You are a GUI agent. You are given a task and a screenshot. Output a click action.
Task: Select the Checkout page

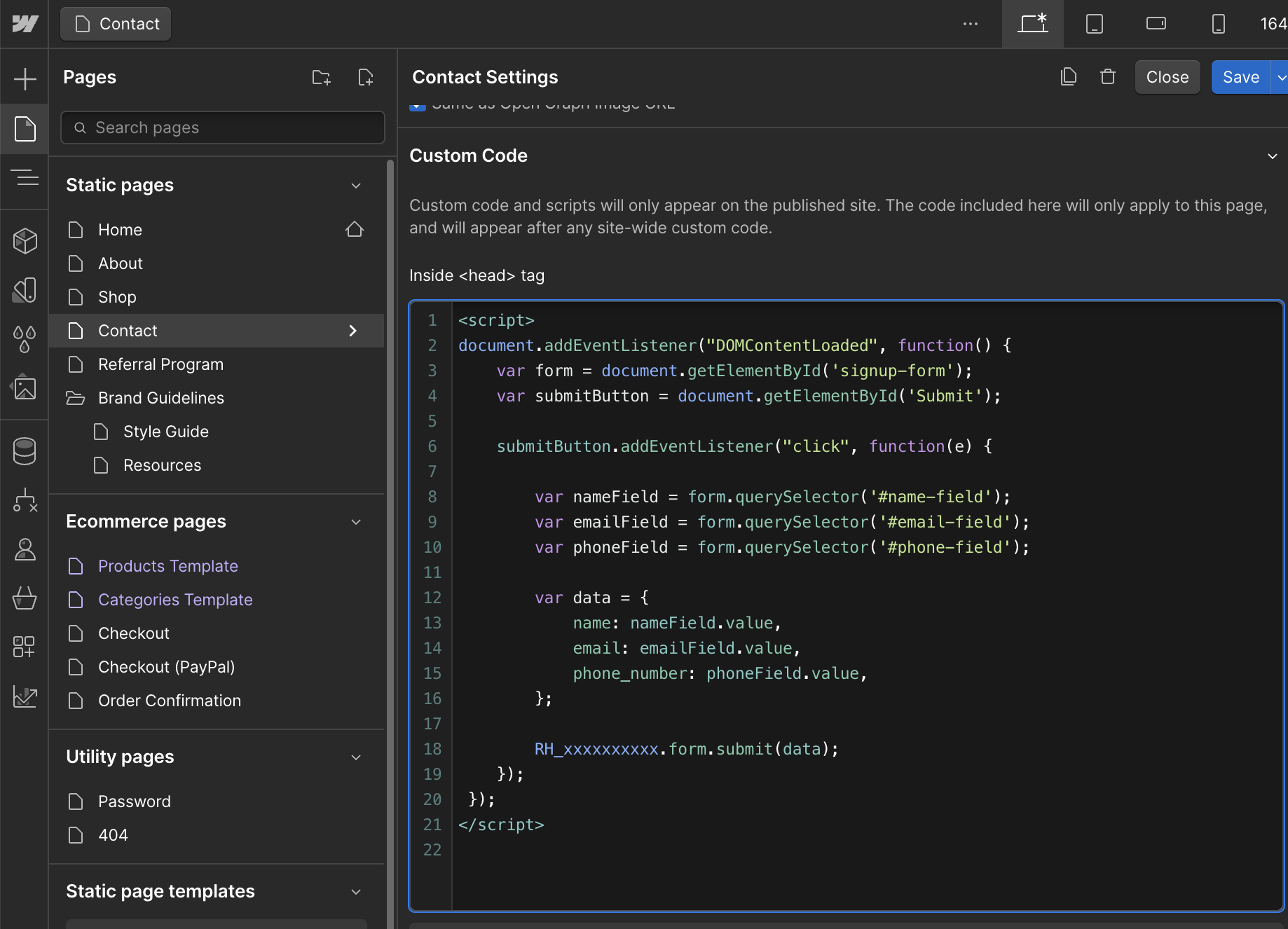[x=217, y=633]
